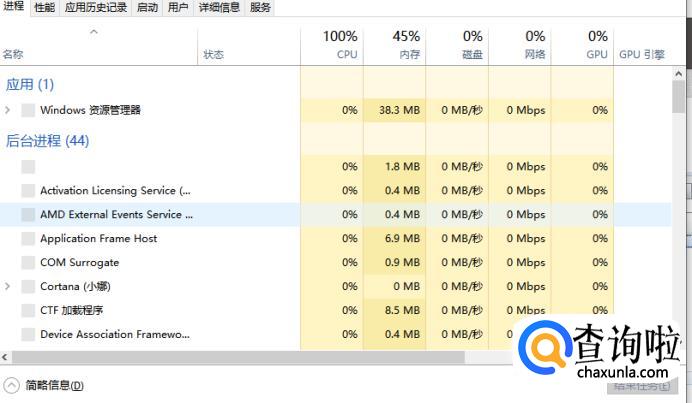The image size is (692, 403).
Task: Sort by the GPU 引擎 column header
Action: [642, 54]
